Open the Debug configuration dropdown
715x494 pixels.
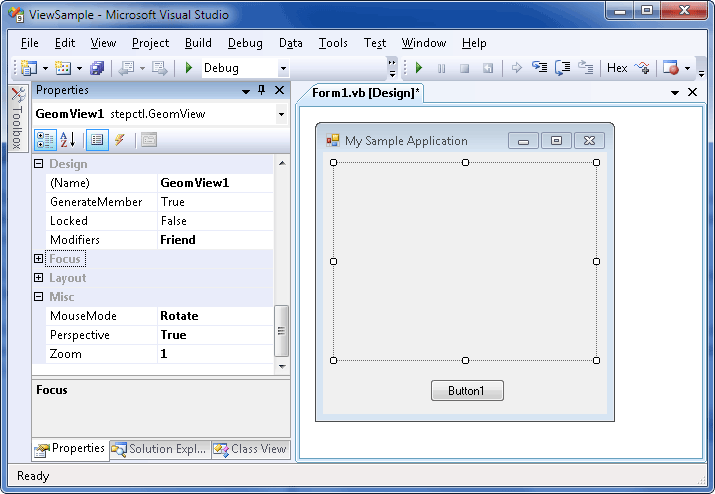click(x=283, y=68)
